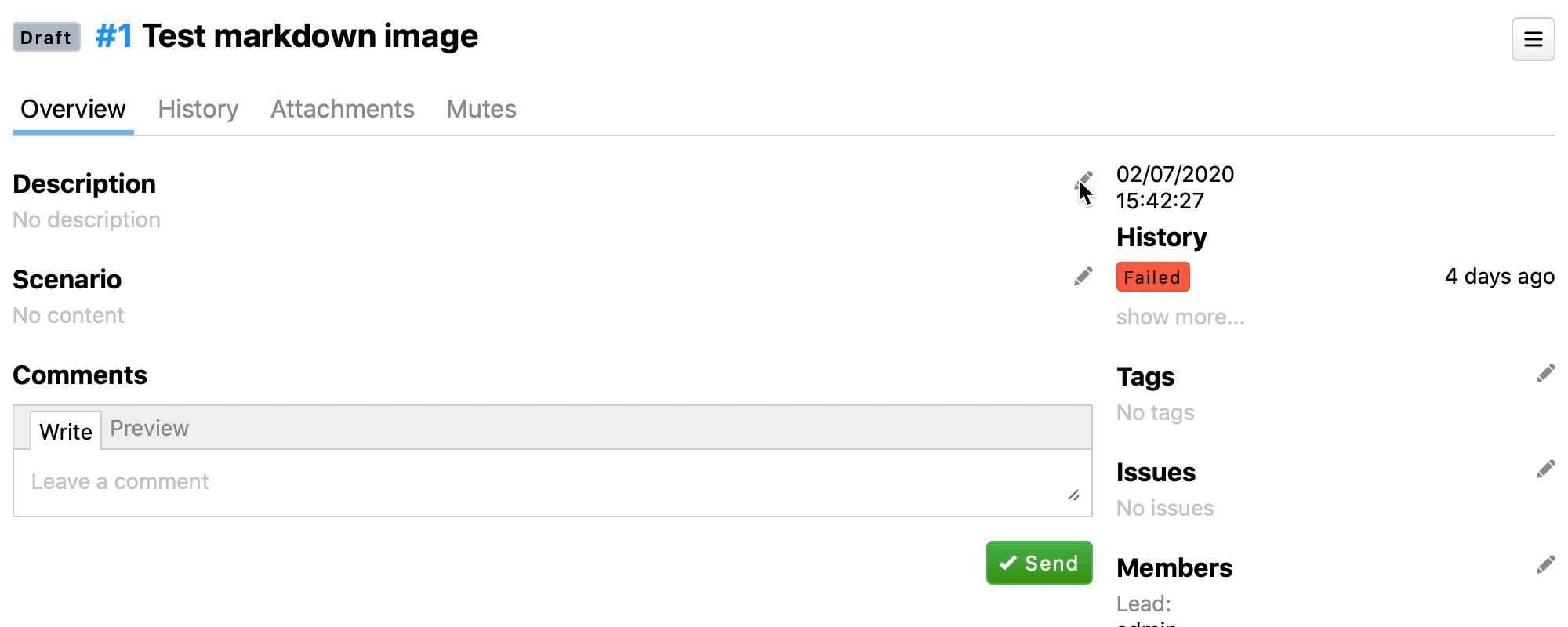Image resolution: width=1568 pixels, height=627 pixels.
Task: Click the Members edit pencil icon
Action: [1545, 565]
